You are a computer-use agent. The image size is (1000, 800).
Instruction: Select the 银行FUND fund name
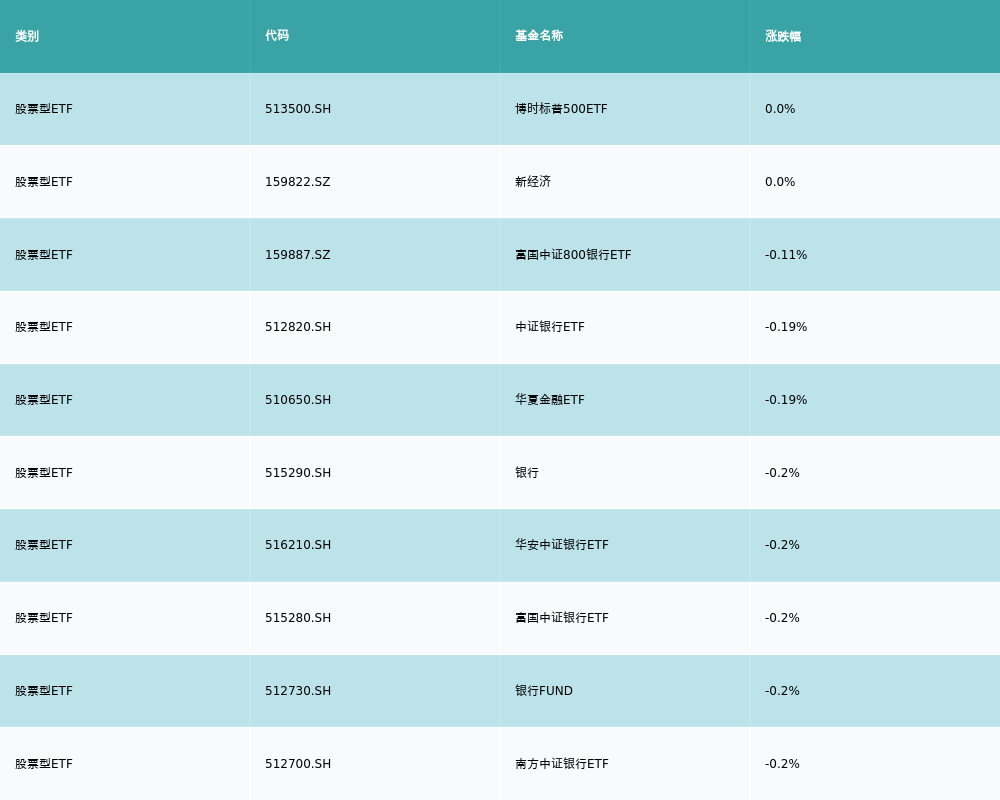click(544, 691)
